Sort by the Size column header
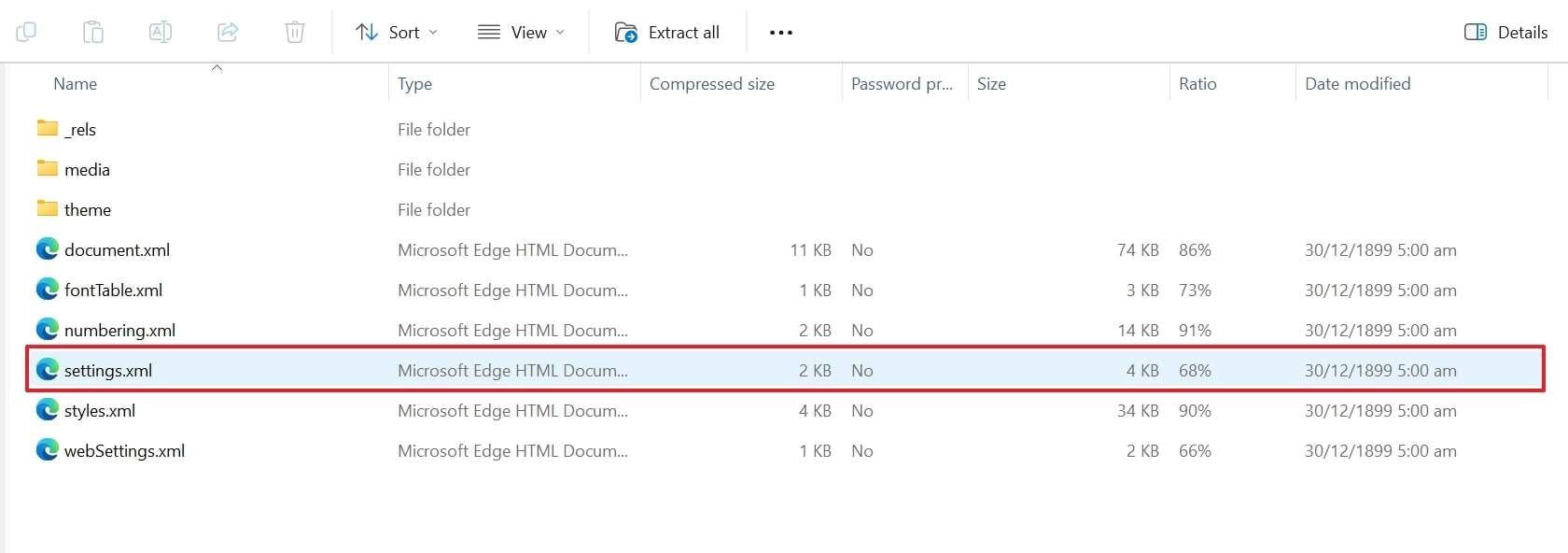Image resolution: width=1568 pixels, height=553 pixels. point(991,83)
